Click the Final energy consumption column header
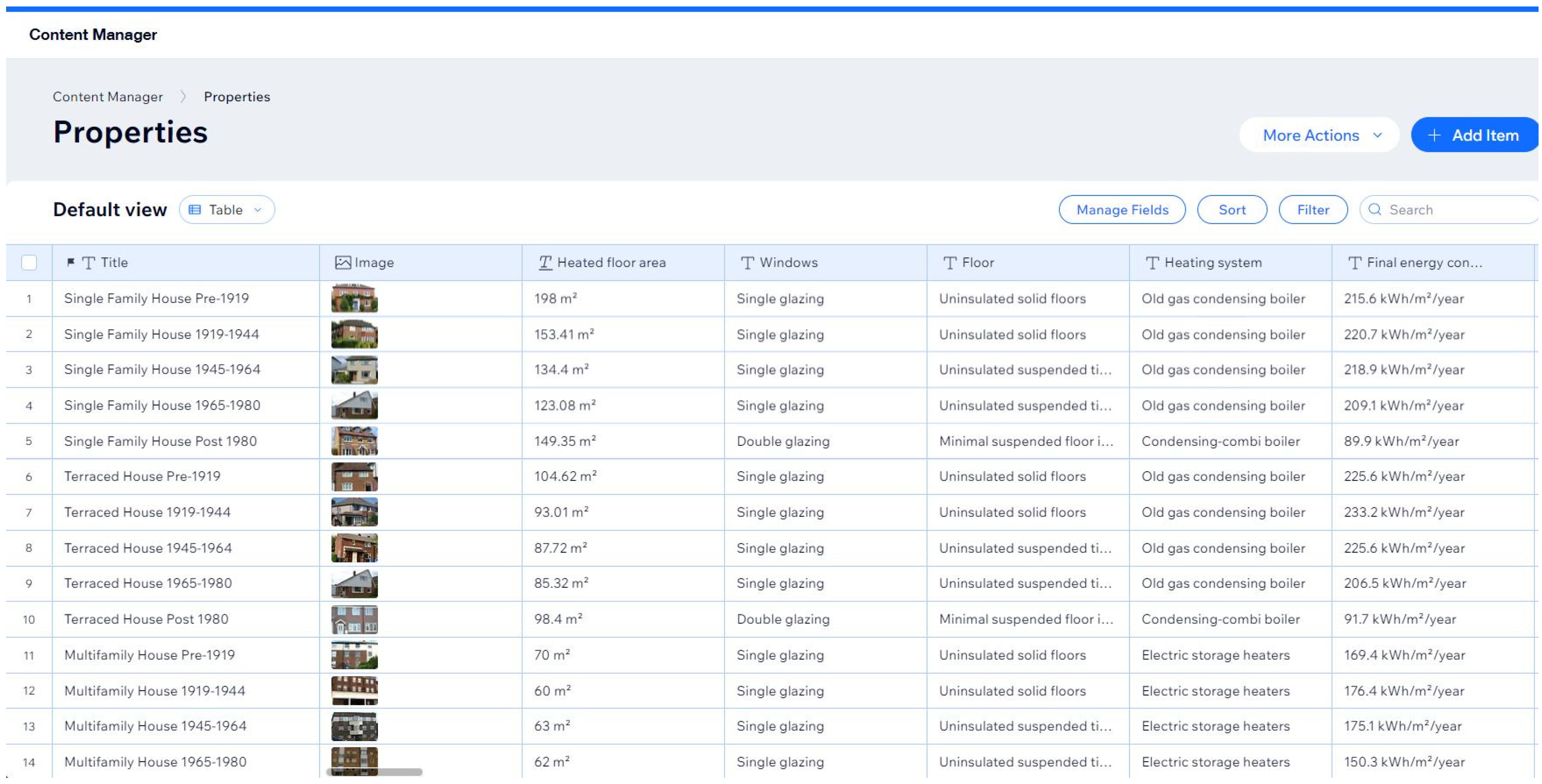The height and width of the screenshot is (784, 1542). (1424, 263)
